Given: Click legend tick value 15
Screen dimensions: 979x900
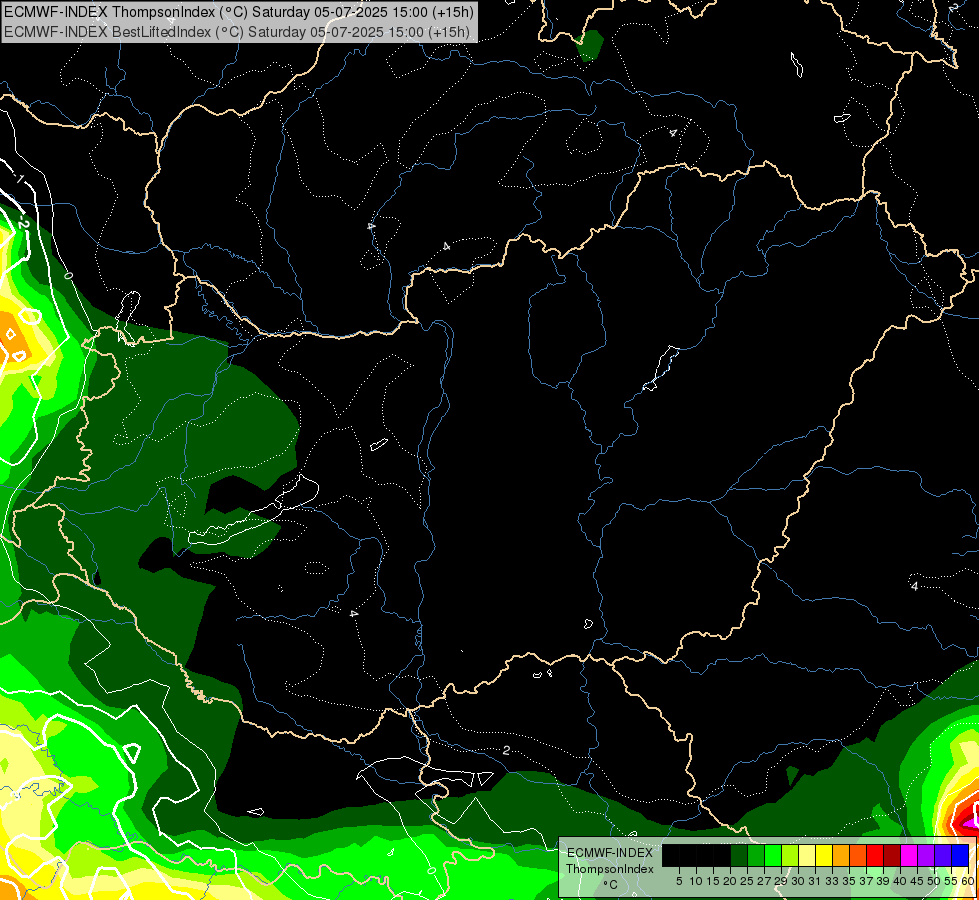Looking at the screenshot, I should (713, 881).
